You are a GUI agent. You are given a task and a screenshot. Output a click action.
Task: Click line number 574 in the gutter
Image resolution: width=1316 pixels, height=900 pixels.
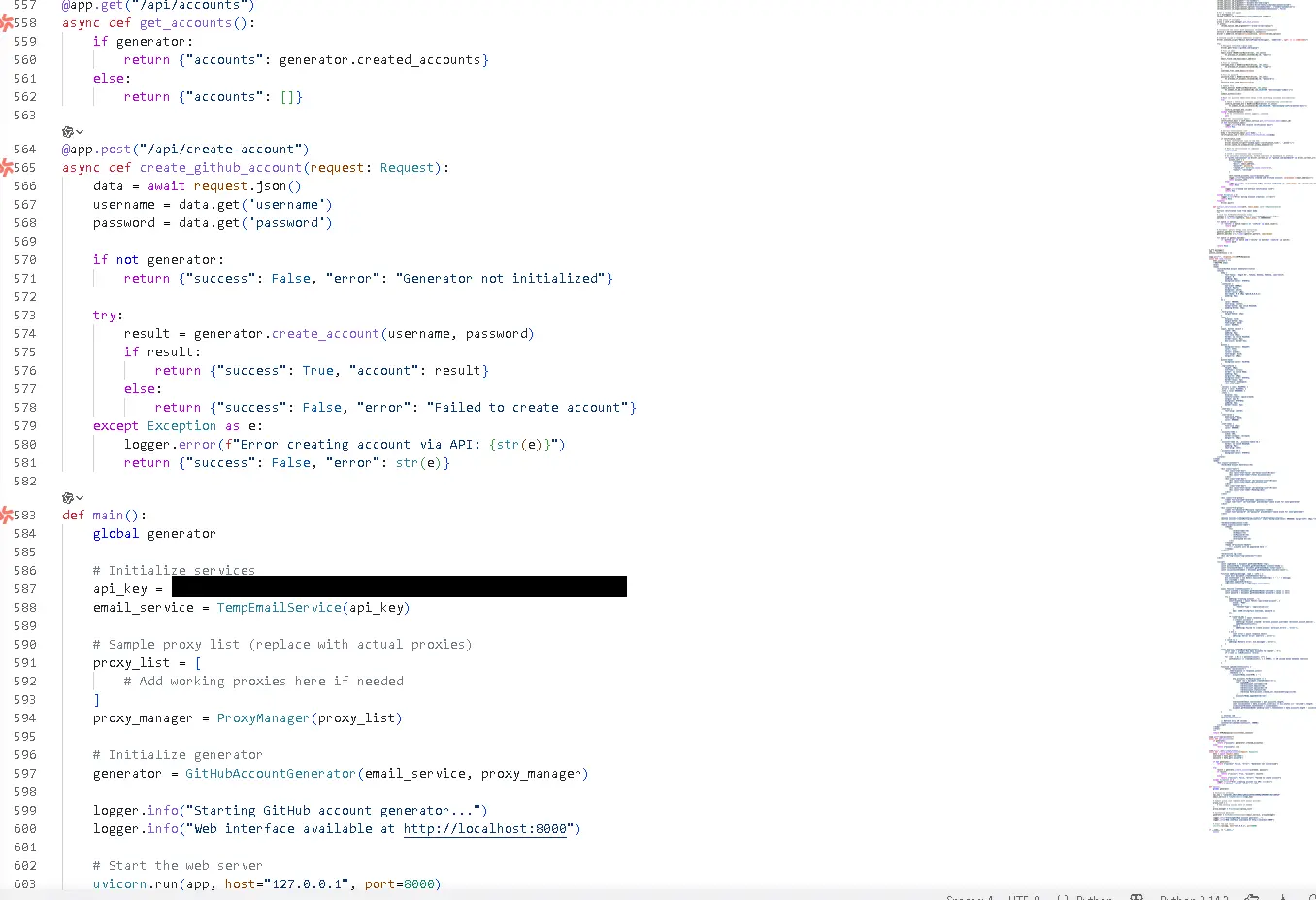click(x=25, y=333)
